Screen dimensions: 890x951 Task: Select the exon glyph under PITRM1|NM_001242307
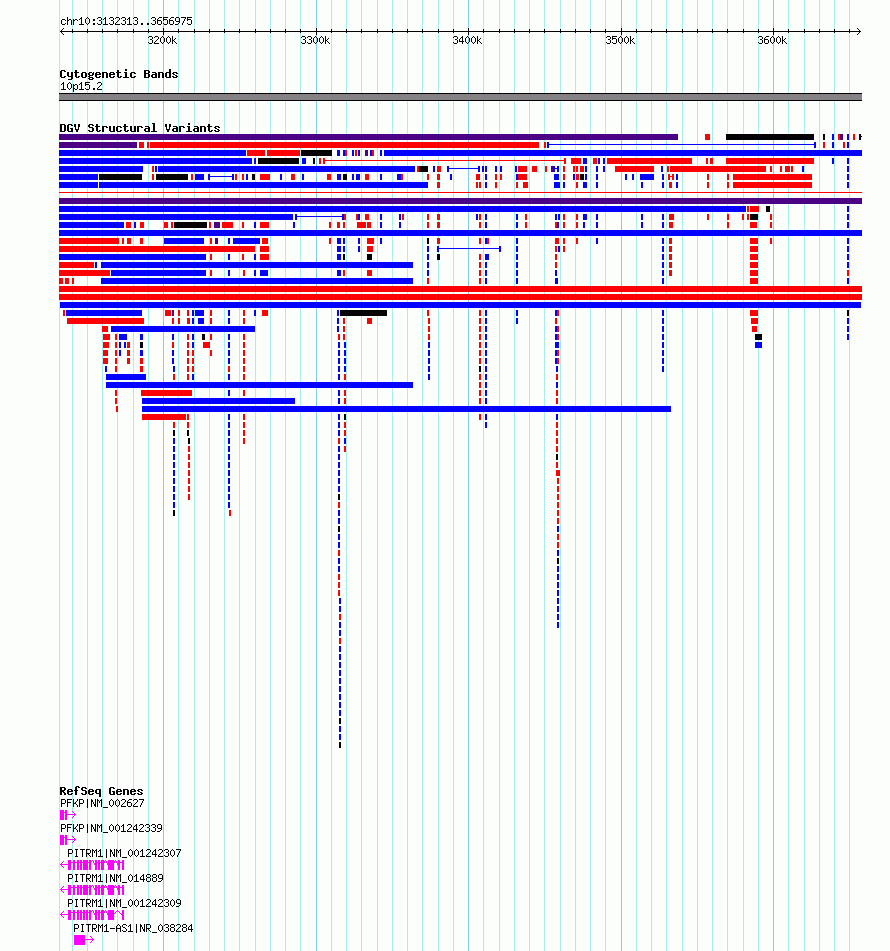coord(92,865)
